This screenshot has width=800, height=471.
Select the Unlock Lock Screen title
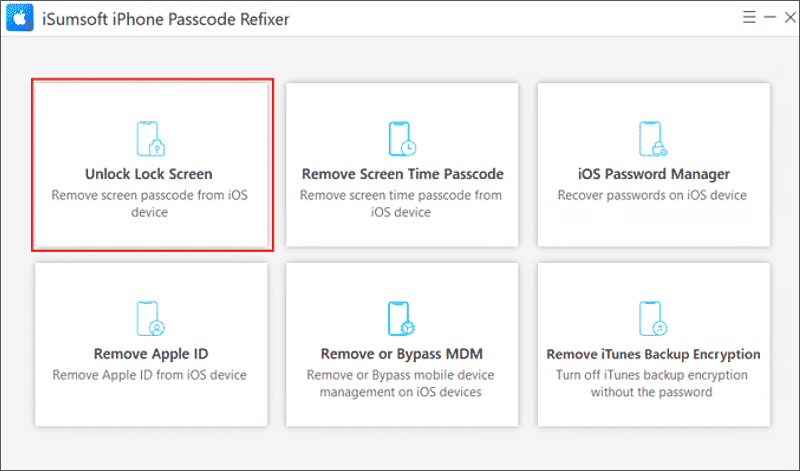148,174
